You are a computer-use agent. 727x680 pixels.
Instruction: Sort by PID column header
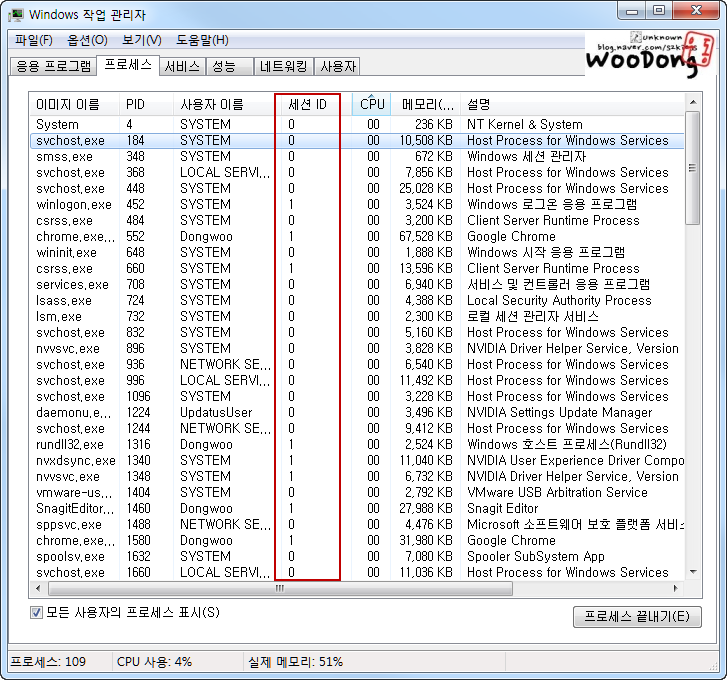point(146,104)
